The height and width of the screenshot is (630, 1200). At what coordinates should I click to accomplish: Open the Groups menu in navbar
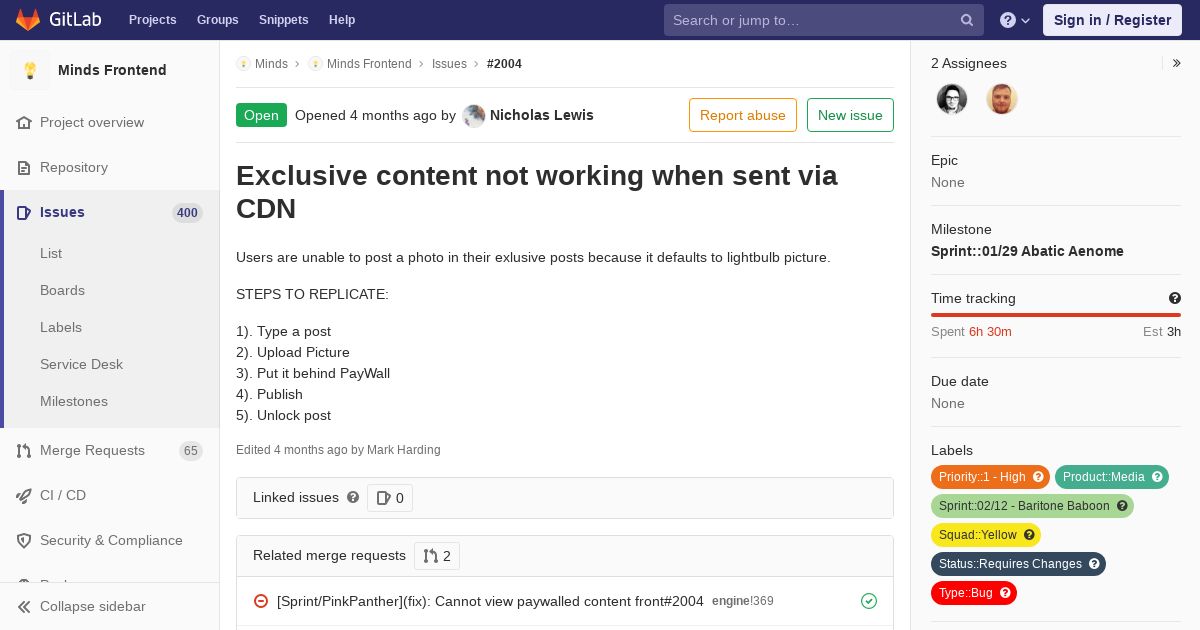tap(217, 20)
